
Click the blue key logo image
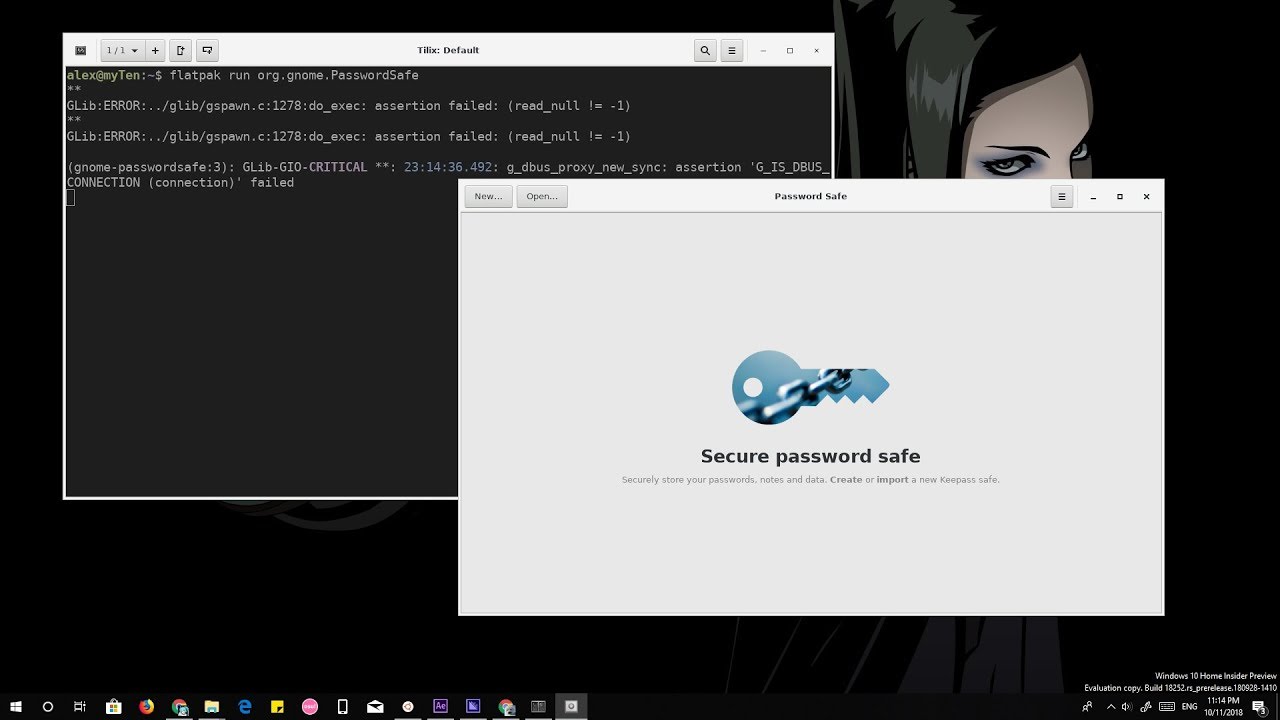[x=810, y=387]
